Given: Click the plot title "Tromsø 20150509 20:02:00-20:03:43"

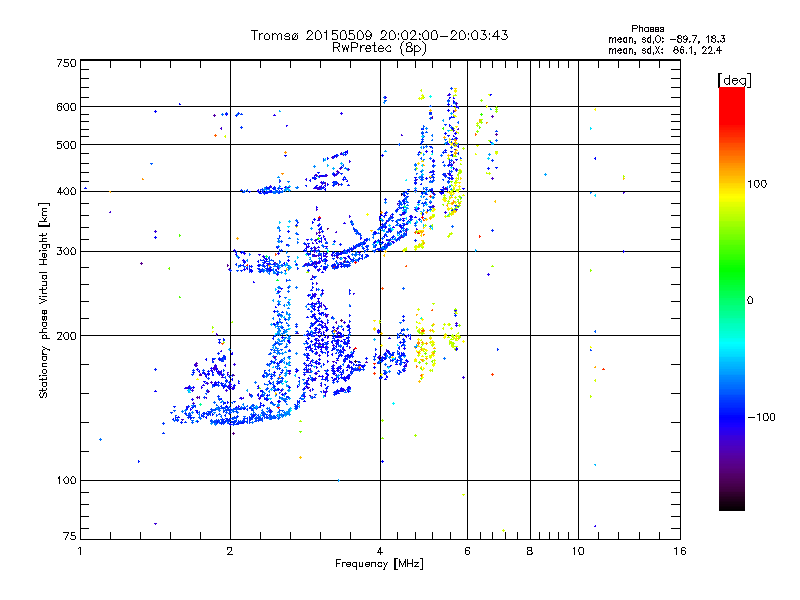Looking at the screenshot, I should (x=379, y=35).
